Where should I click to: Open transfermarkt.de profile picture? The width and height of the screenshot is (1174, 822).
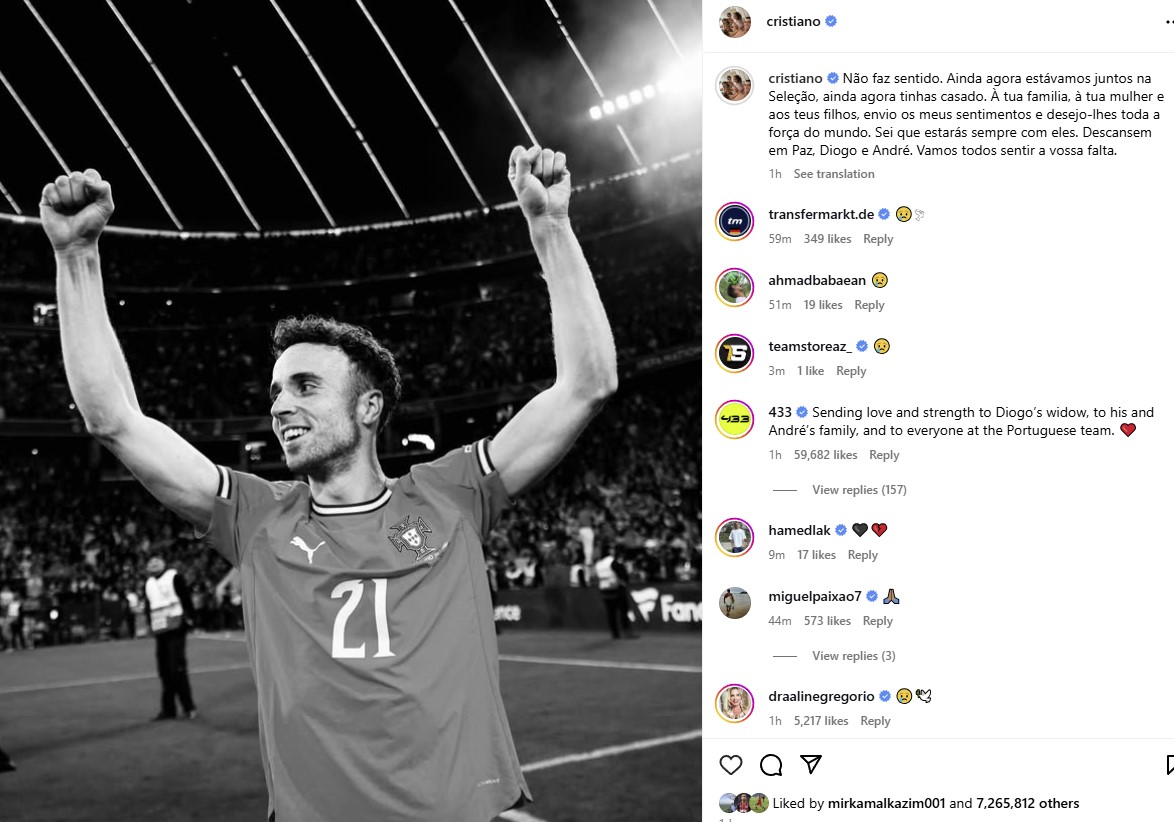click(x=734, y=221)
